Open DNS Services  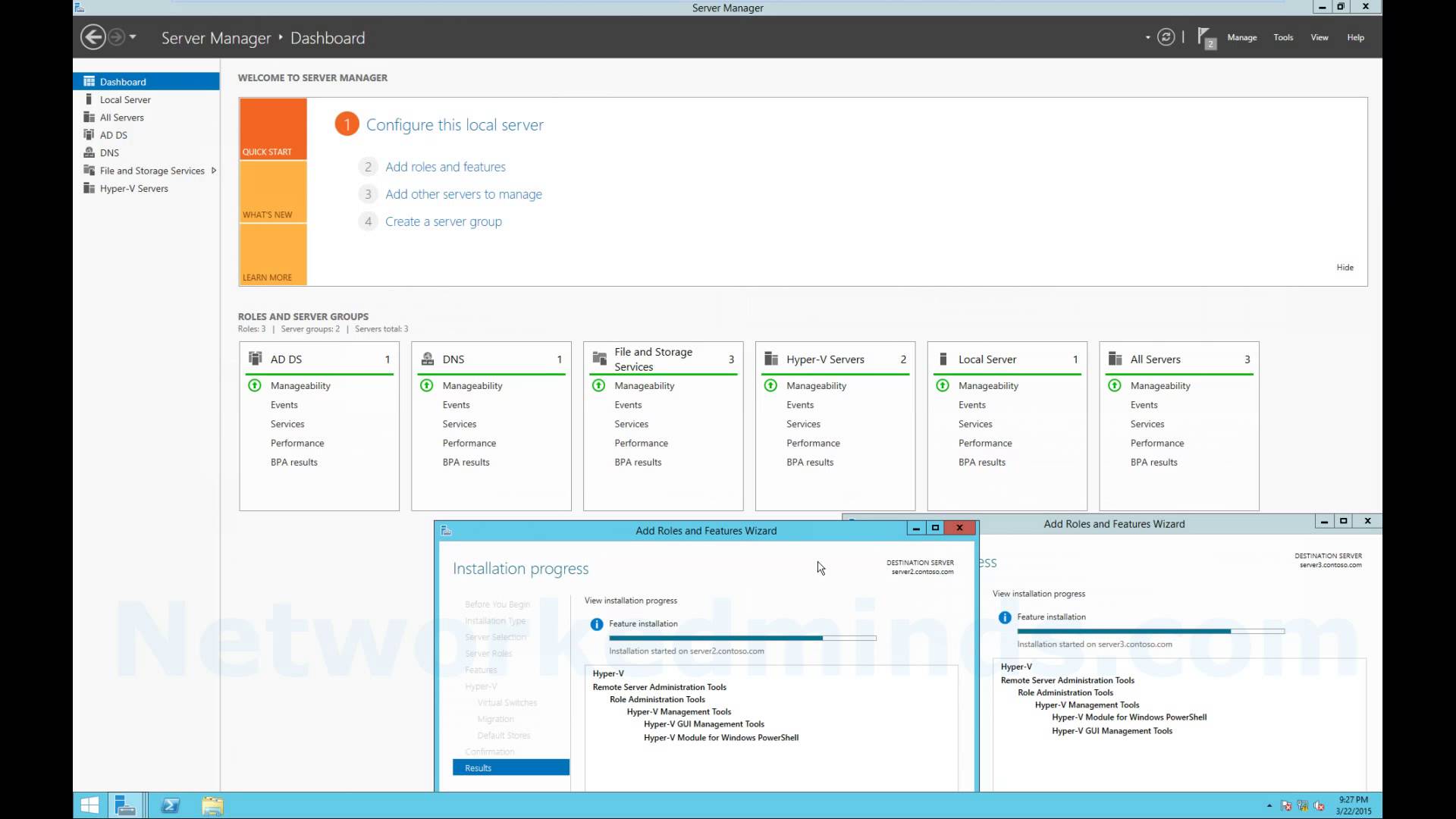(460, 424)
